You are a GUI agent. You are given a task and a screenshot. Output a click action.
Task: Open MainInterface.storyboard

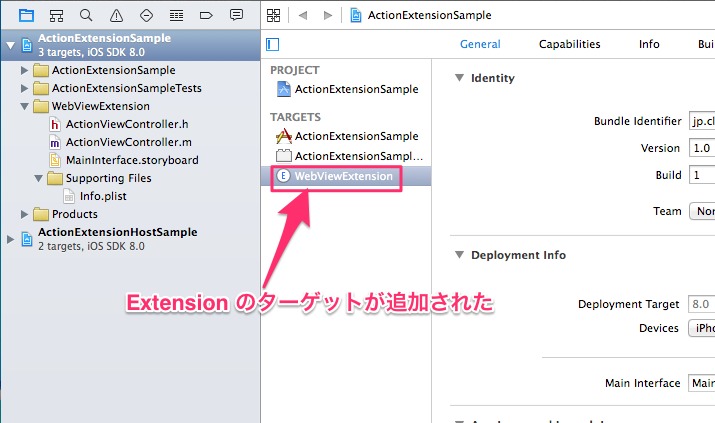click(132, 160)
